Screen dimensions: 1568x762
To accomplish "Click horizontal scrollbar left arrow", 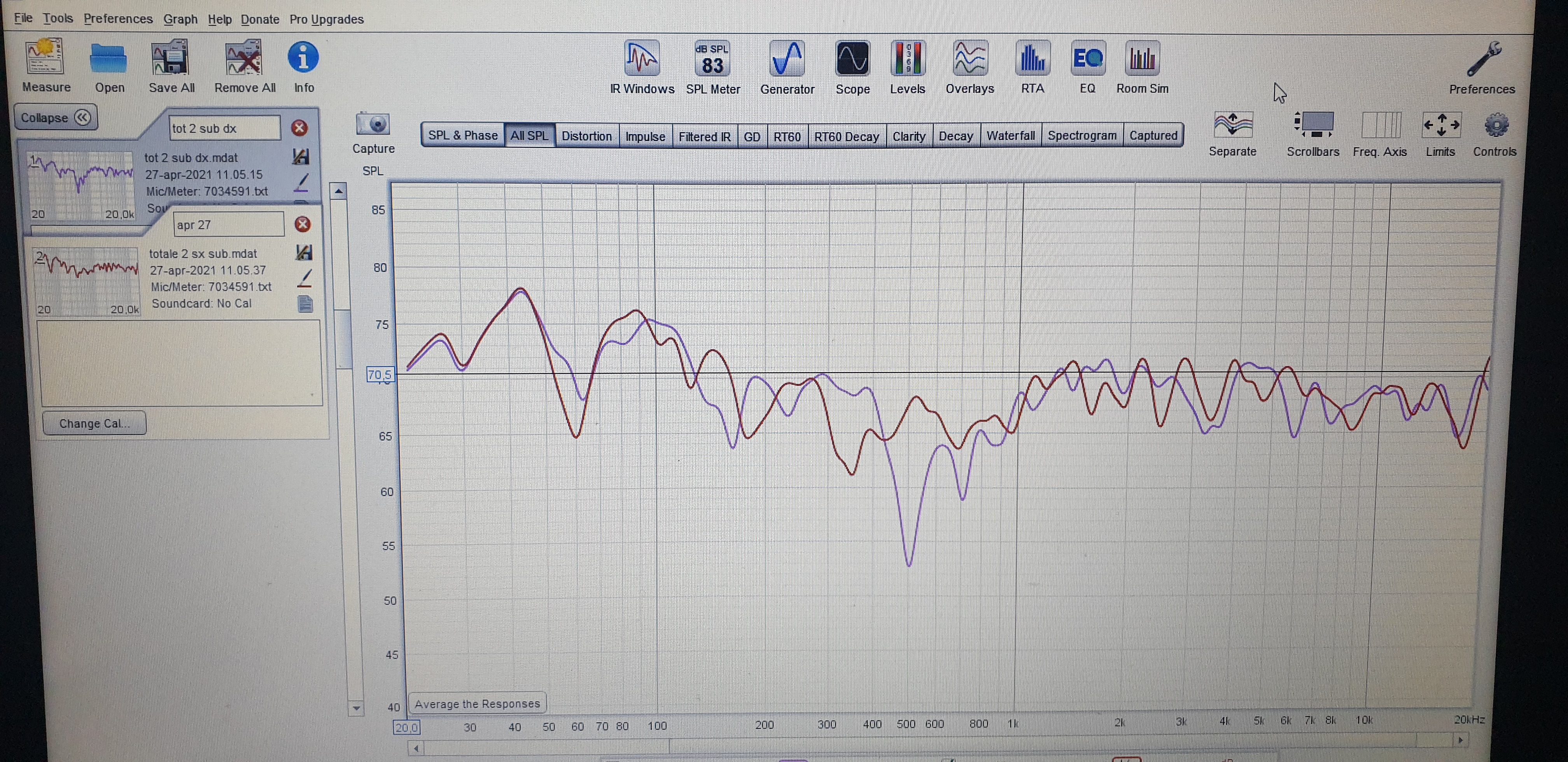I will click(416, 748).
